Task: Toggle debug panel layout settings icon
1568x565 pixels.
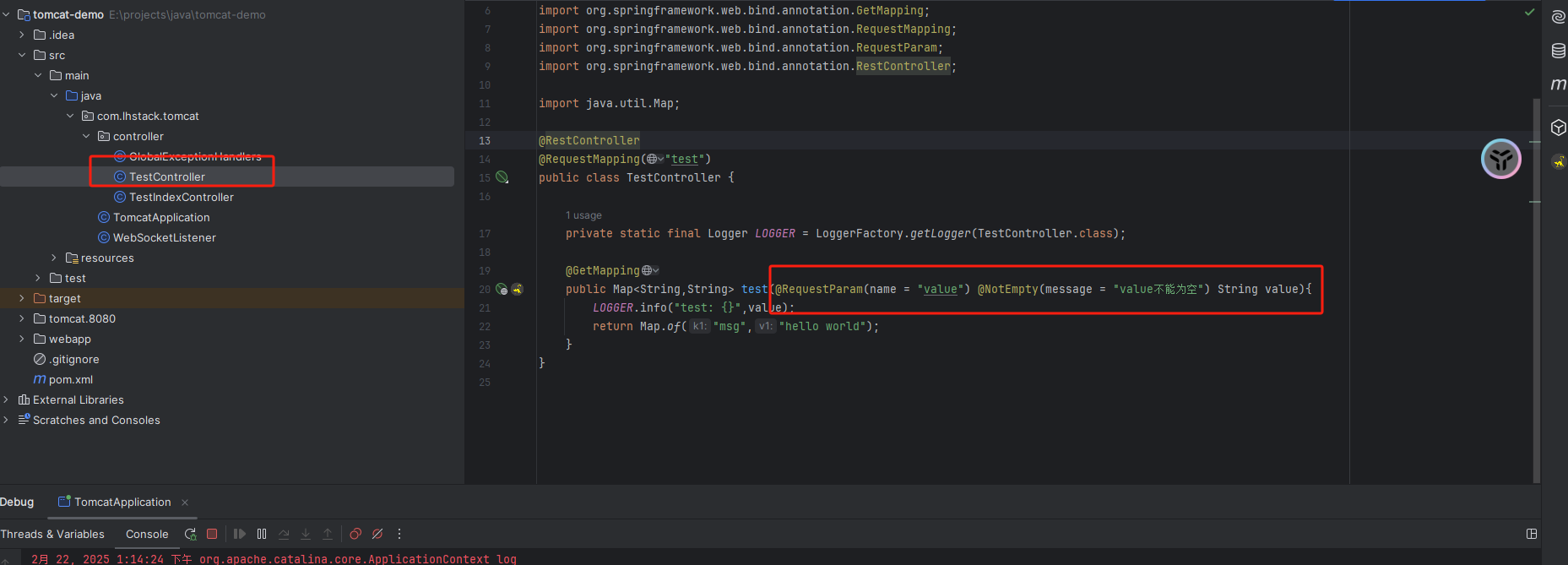Action: pyautogui.click(x=1532, y=534)
